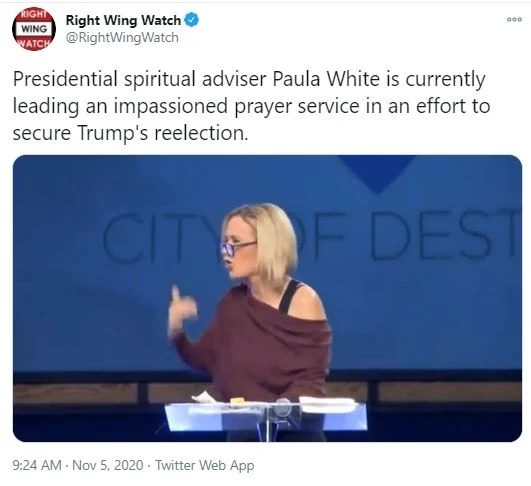Screen dimensions: 531x486
Task: Click the dark blue triangle logo in video
Action: (377, 174)
